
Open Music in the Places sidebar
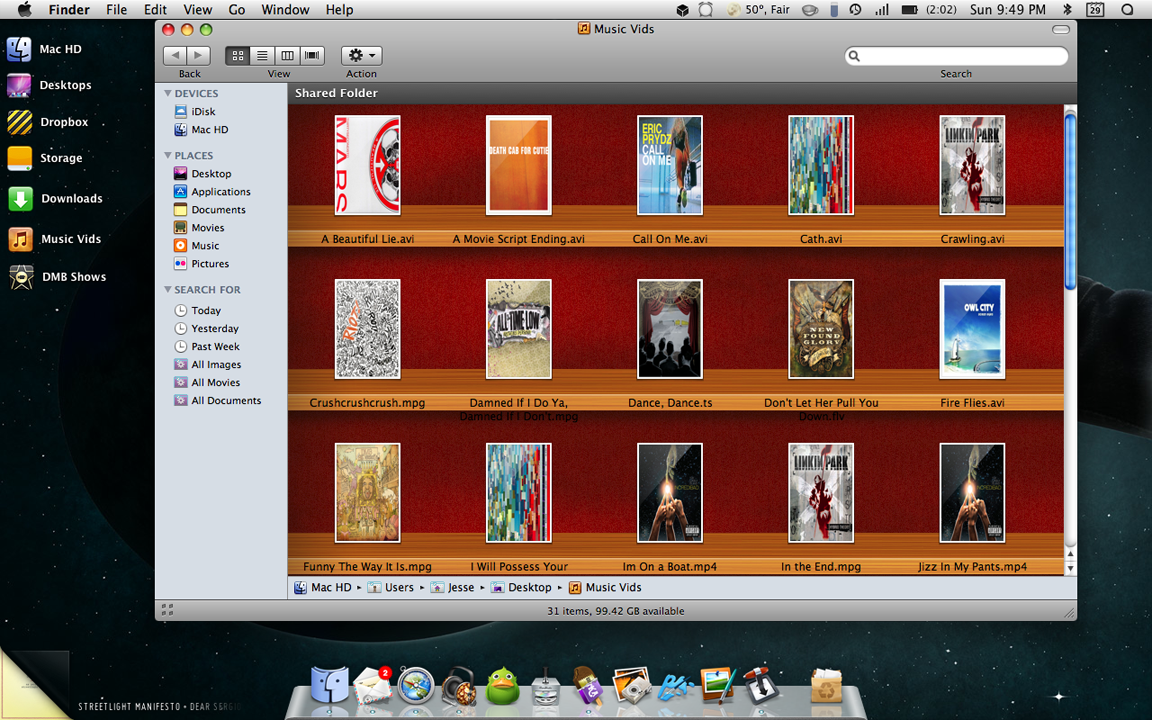click(196, 245)
